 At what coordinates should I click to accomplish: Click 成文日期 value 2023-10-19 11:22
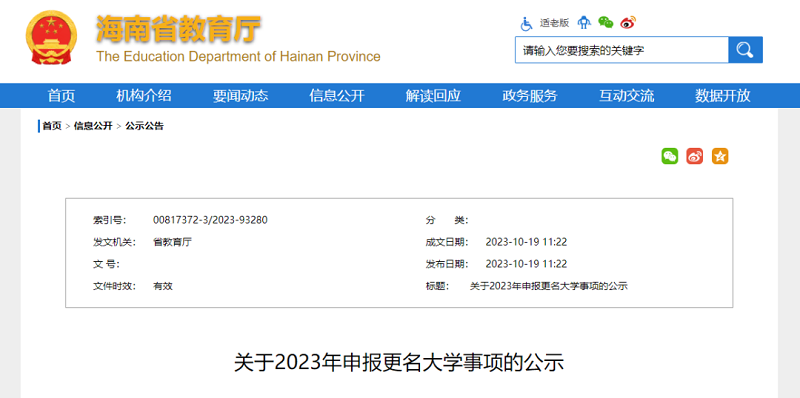526,242
